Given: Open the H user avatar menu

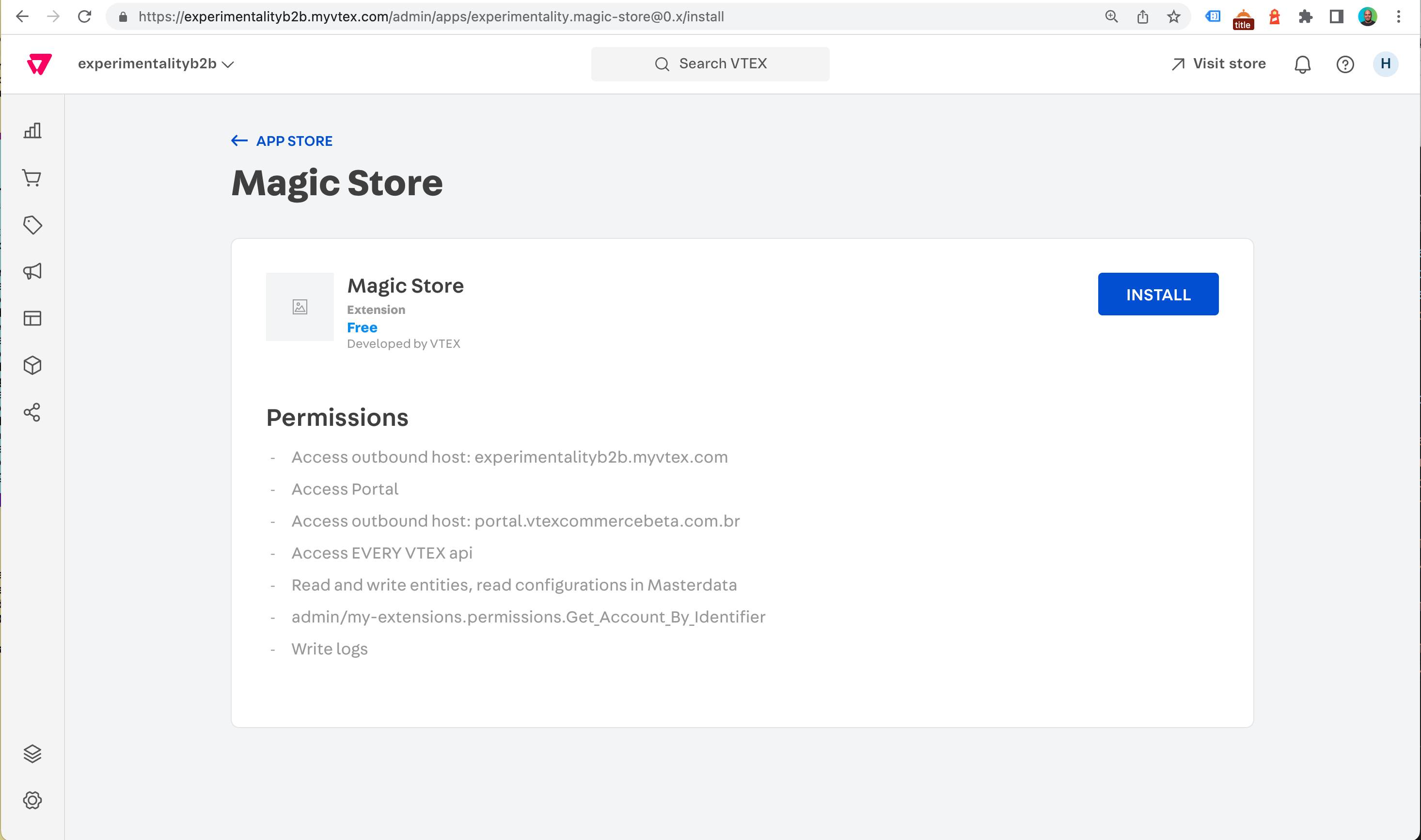Looking at the screenshot, I should [x=1385, y=63].
